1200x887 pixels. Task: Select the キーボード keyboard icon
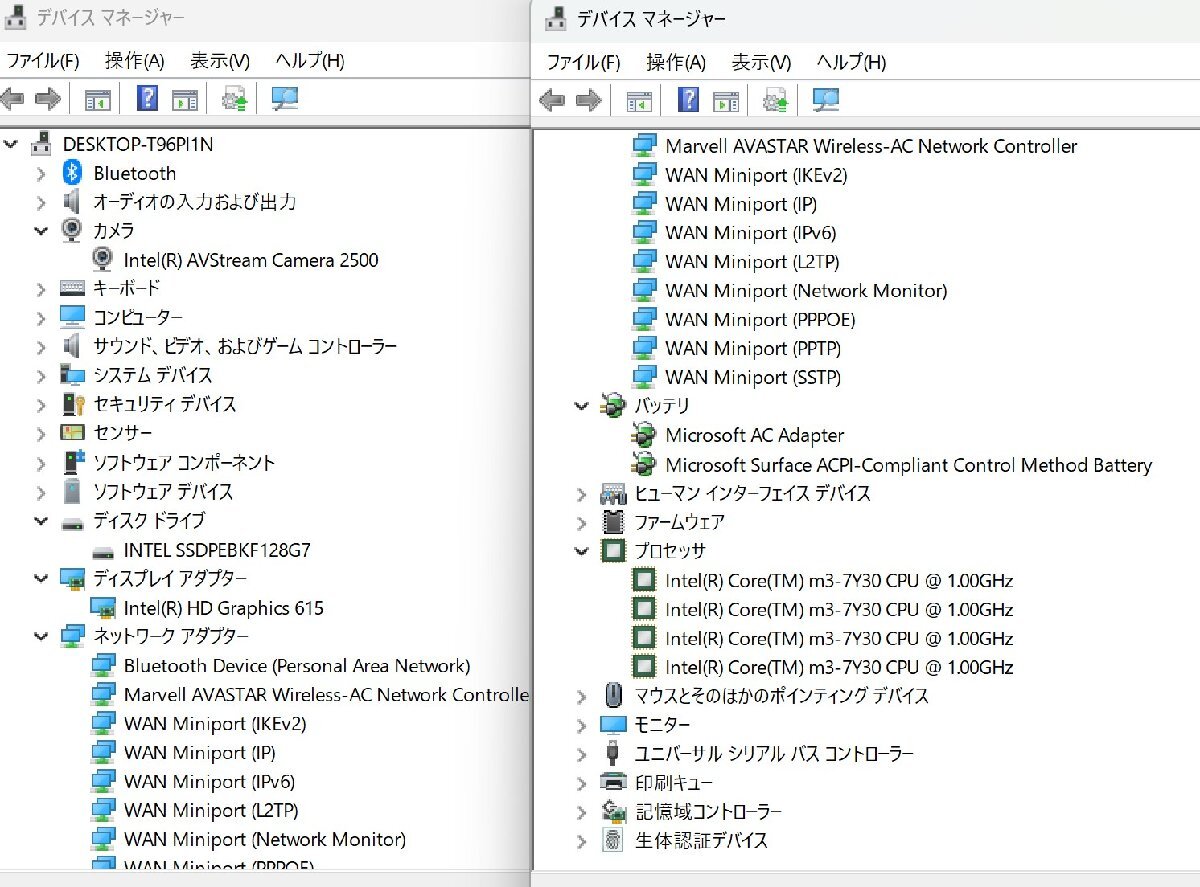(x=72, y=288)
